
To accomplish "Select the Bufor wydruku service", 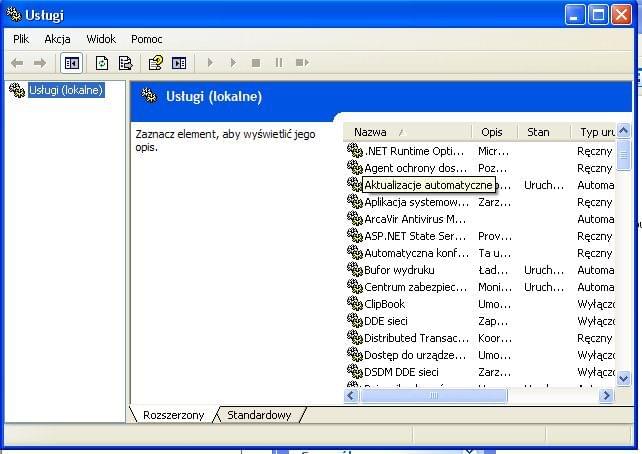I will click(399, 270).
